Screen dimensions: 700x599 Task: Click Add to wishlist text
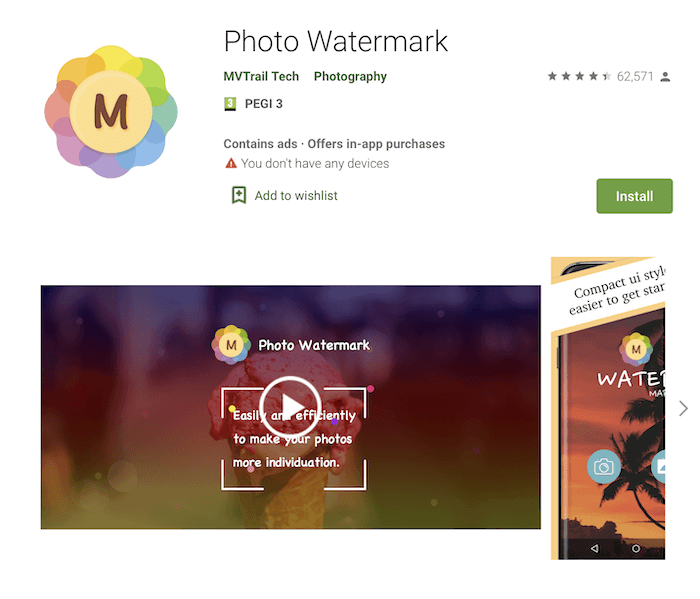coord(296,196)
